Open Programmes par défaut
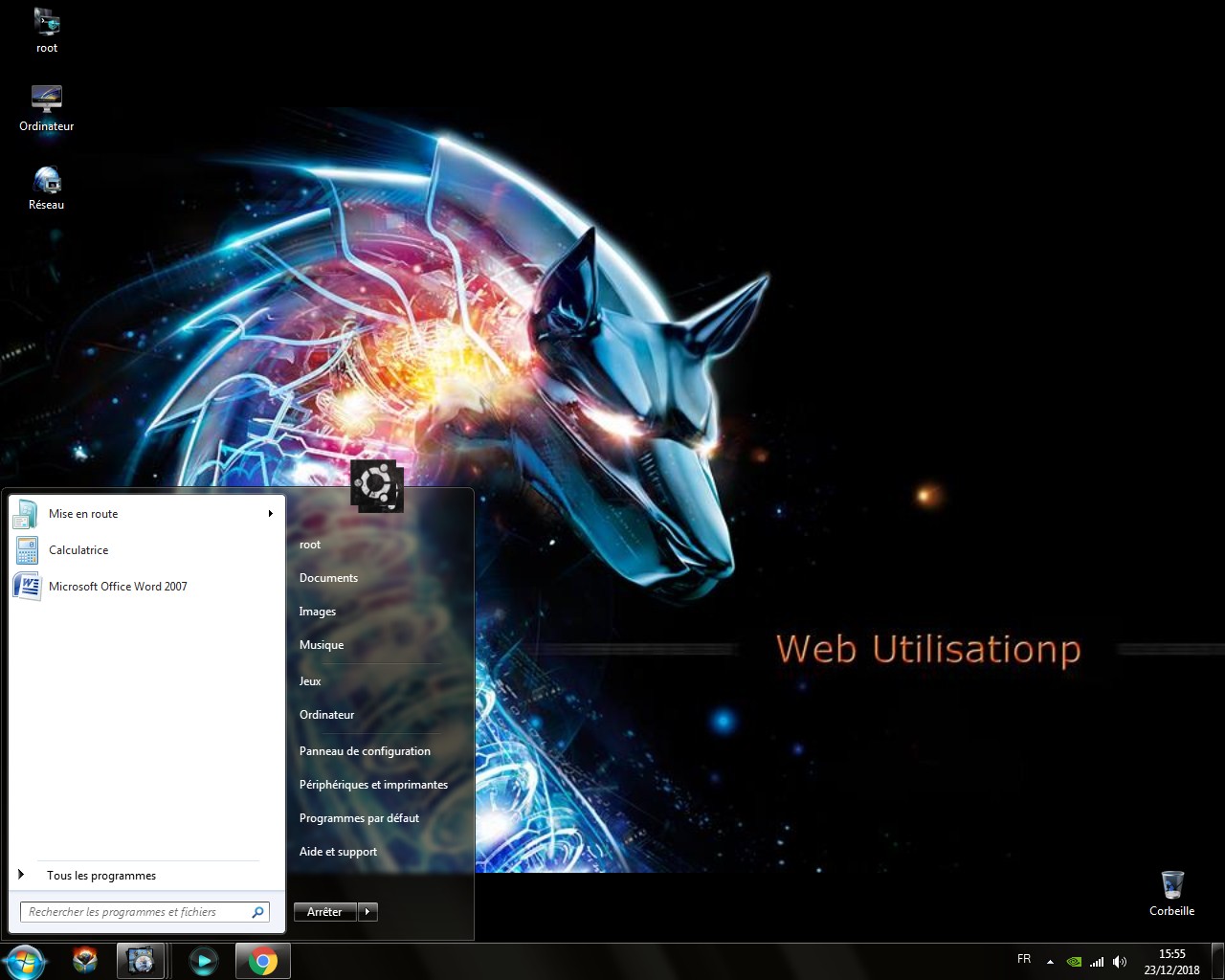 click(359, 818)
